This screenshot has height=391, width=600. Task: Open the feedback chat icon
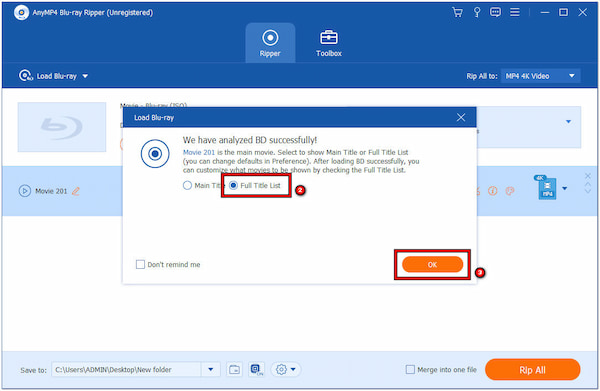(495, 12)
